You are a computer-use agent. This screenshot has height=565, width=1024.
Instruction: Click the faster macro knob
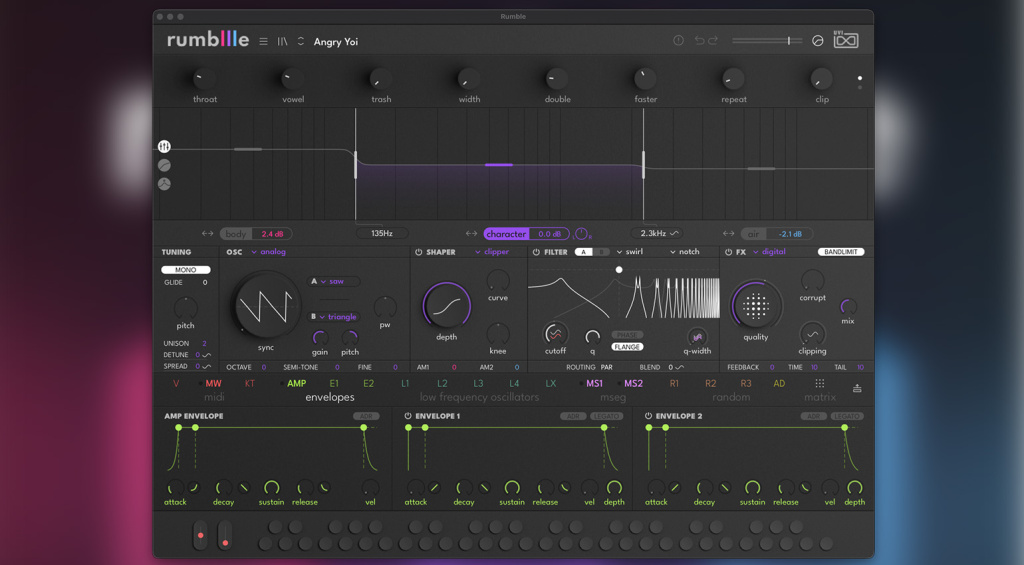645,78
